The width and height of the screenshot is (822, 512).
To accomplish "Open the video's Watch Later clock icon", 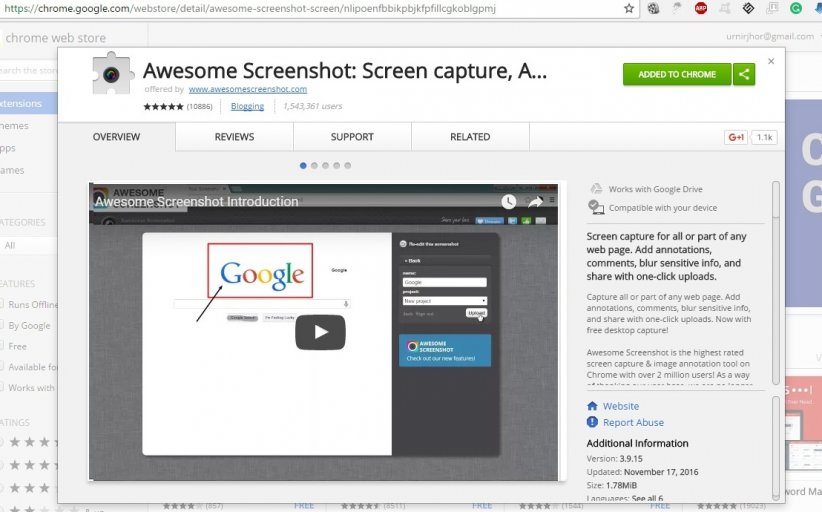I will [509, 201].
